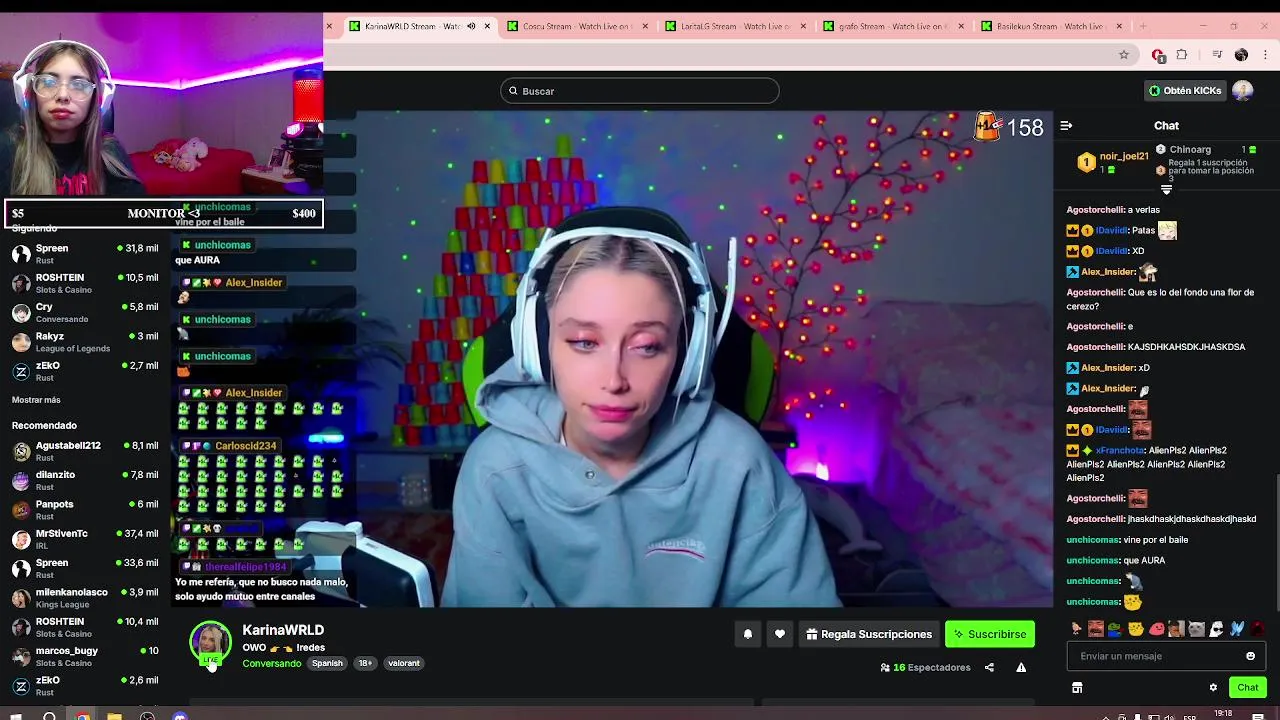Open Chrome from the Windows taskbar
Viewport: 1280px width, 720px height.
[82, 716]
